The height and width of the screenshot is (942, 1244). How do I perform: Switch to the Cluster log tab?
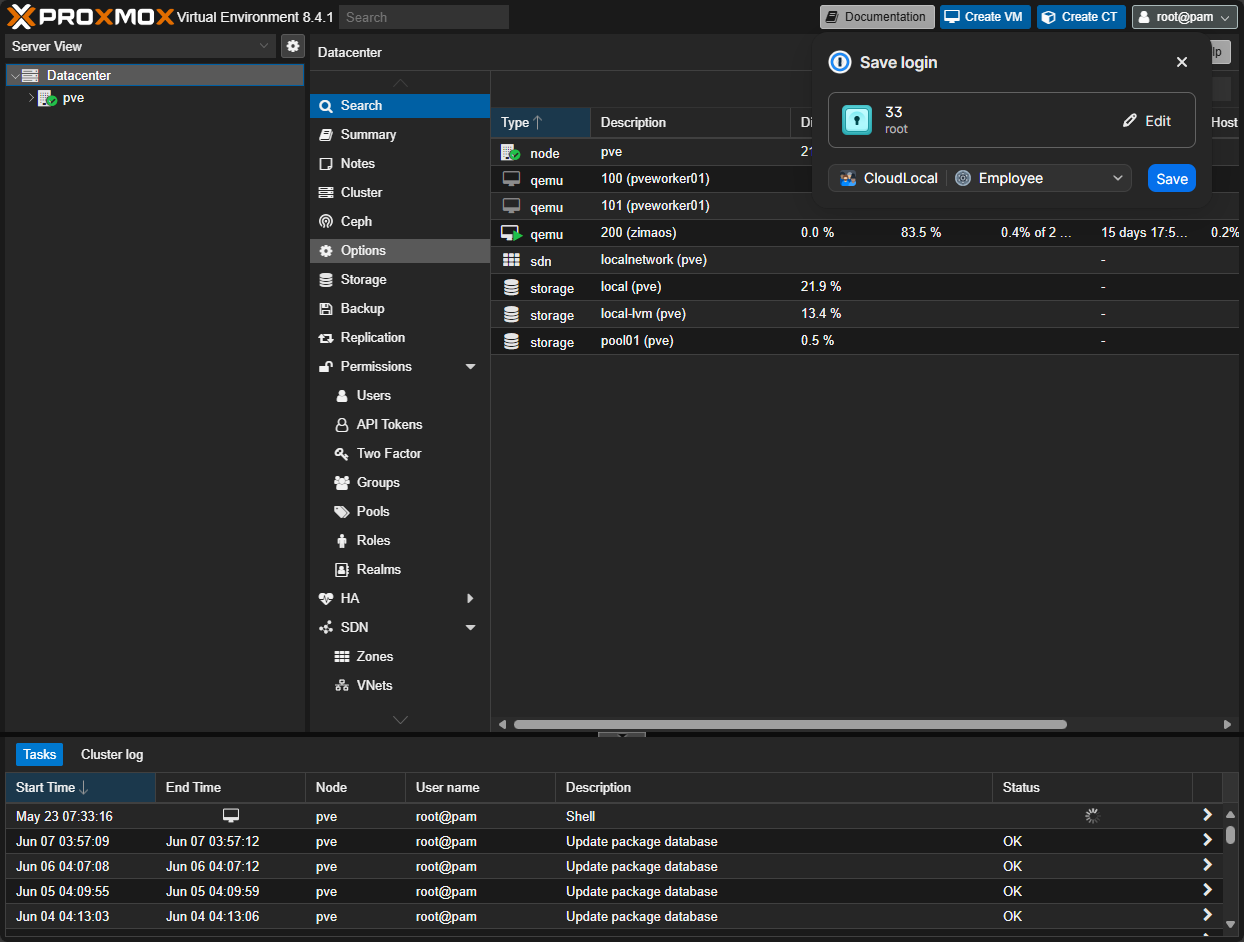click(112, 754)
